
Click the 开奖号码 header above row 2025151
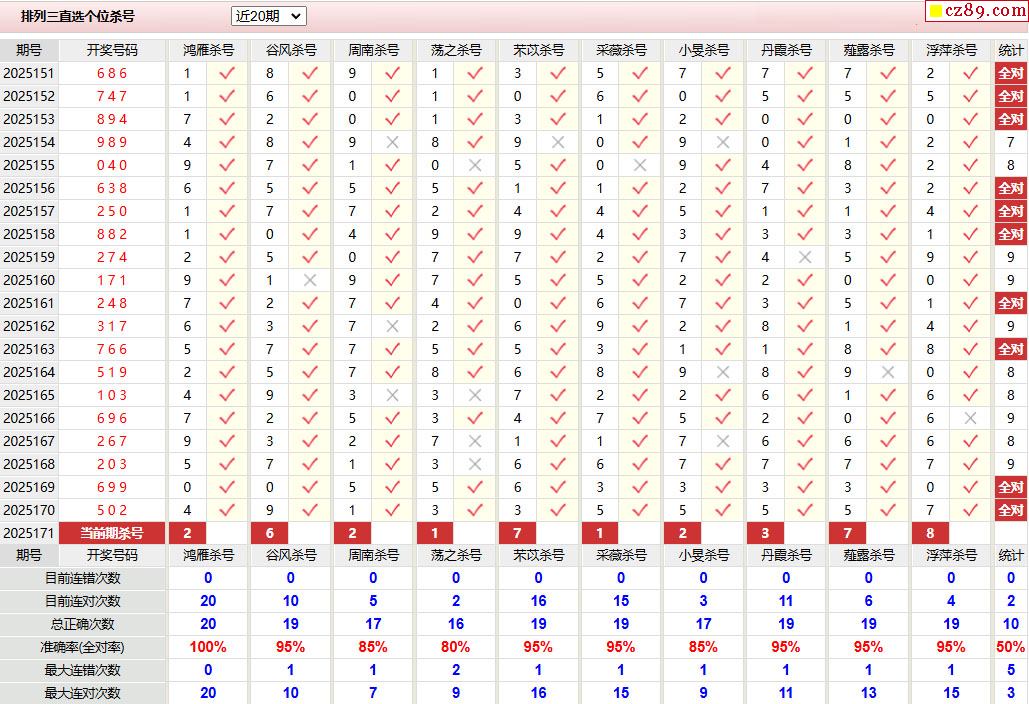click(112, 50)
